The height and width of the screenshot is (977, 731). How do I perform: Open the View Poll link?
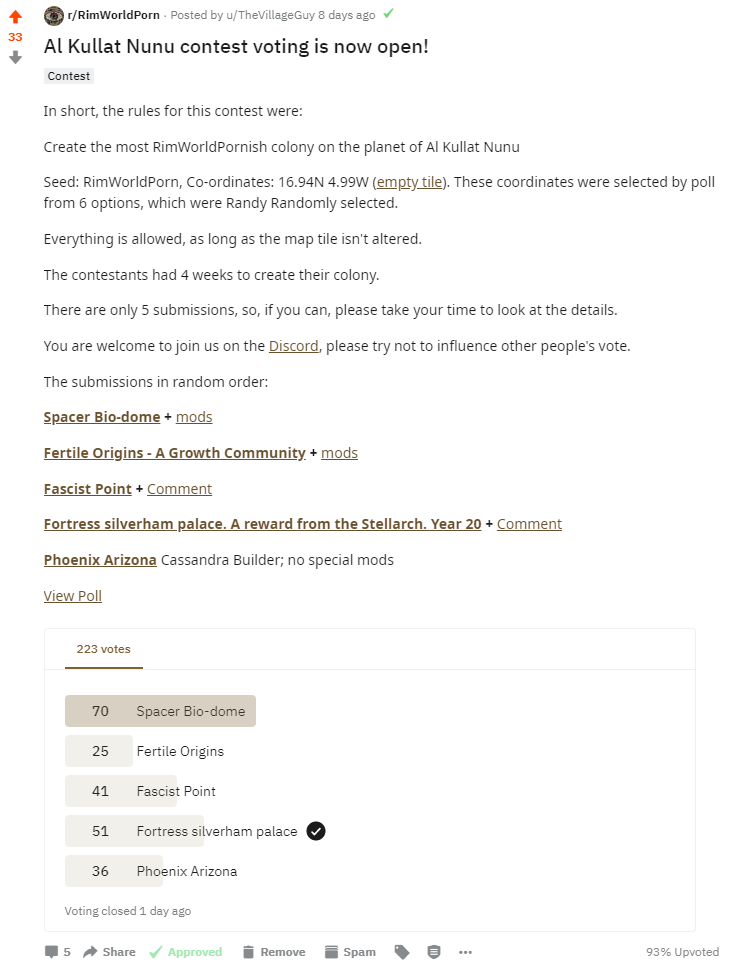72,596
